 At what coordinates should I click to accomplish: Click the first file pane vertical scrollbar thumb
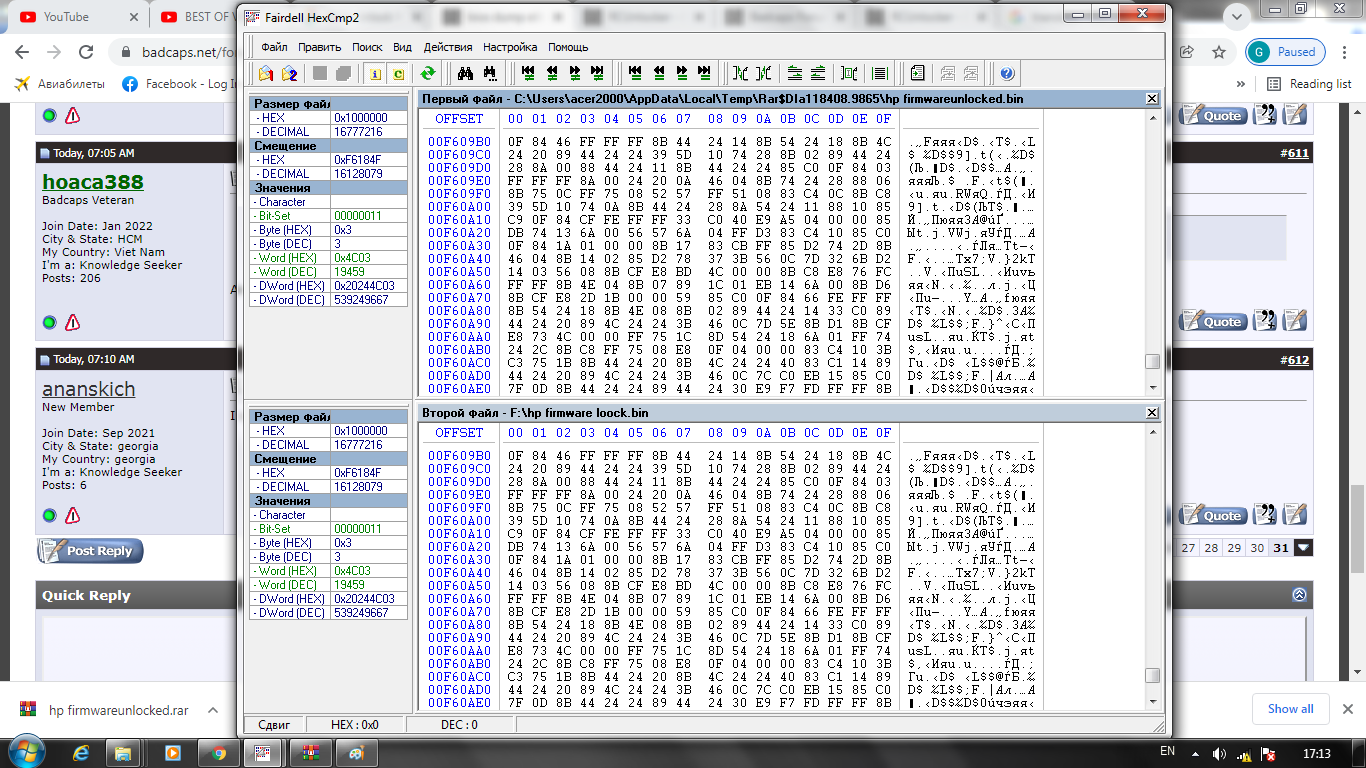coord(1152,362)
